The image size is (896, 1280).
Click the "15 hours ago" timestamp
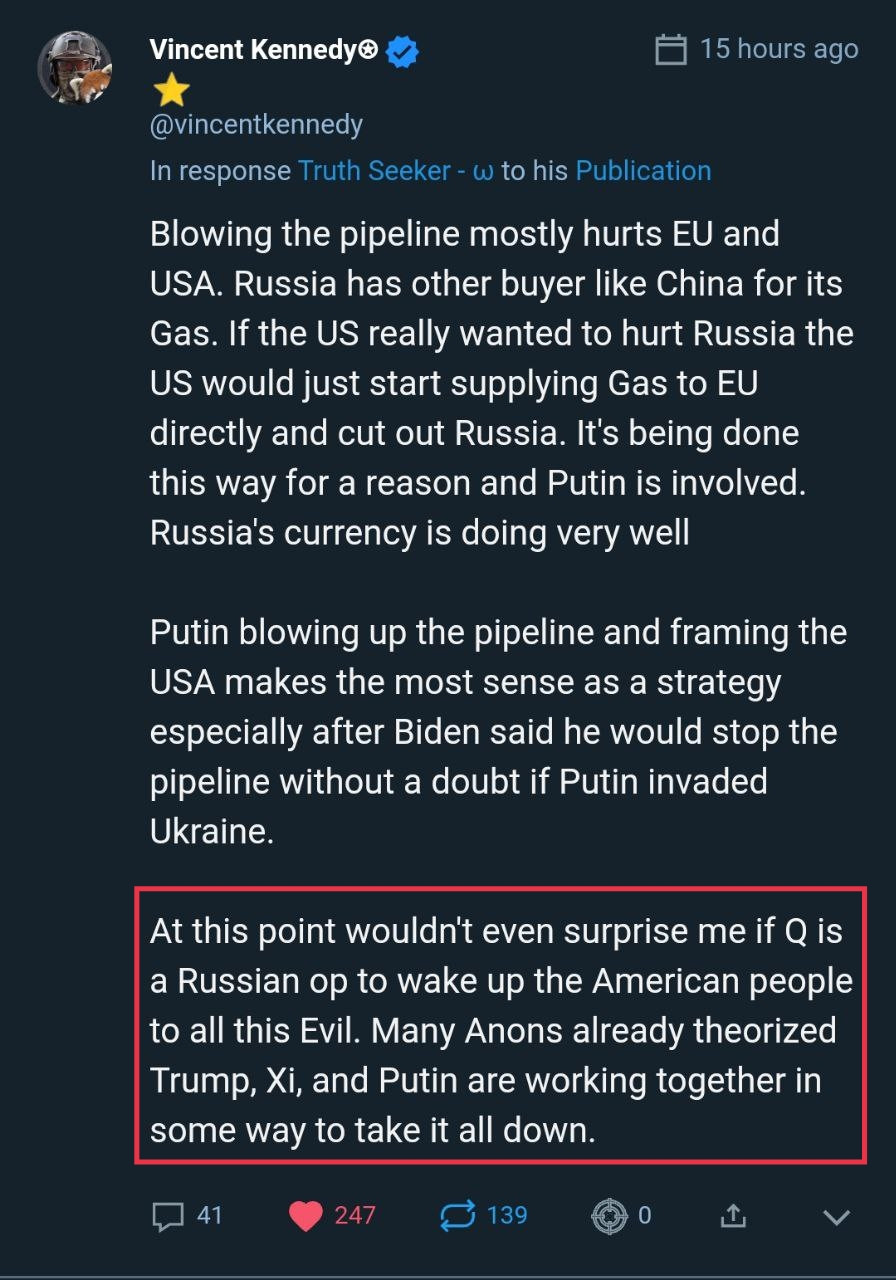[779, 49]
